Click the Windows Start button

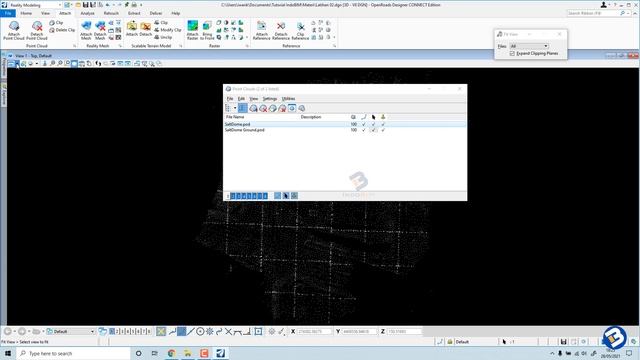pyautogui.click(x=8, y=353)
